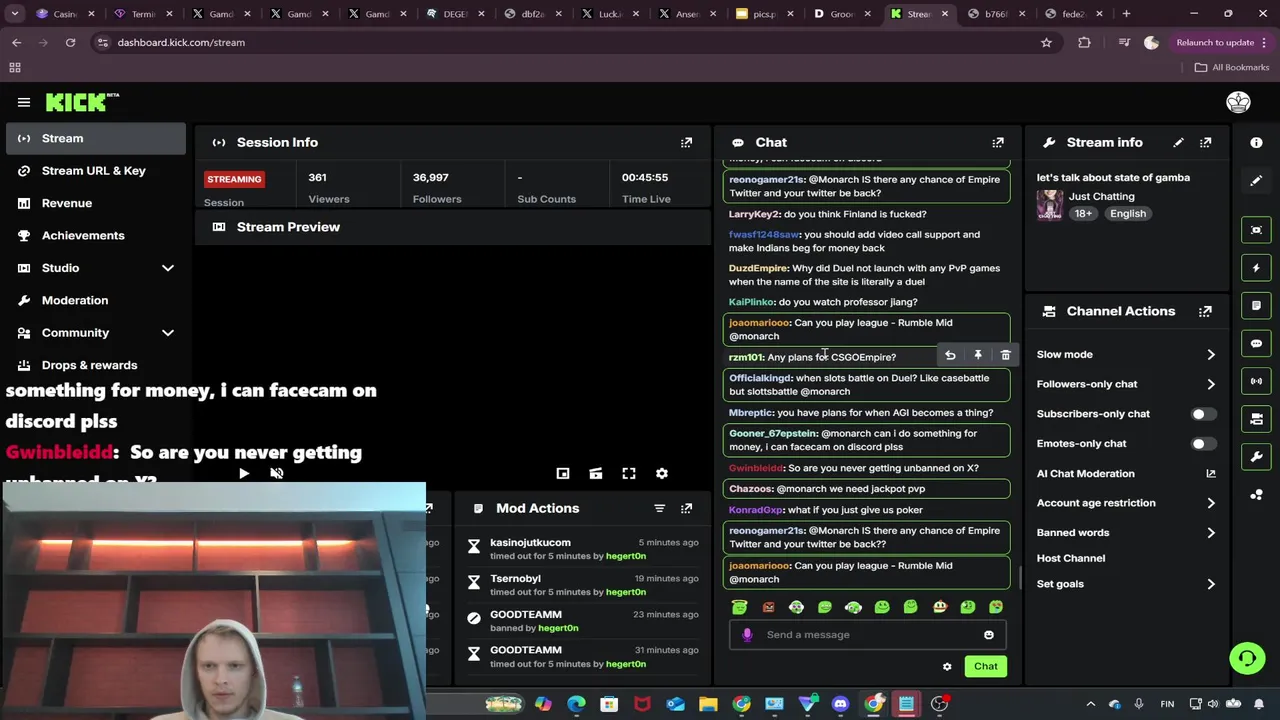Select the pencil icon in the right rail
The width and height of the screenshot is (1280, 720).
pyautogui.click(x=1256, y=181)
